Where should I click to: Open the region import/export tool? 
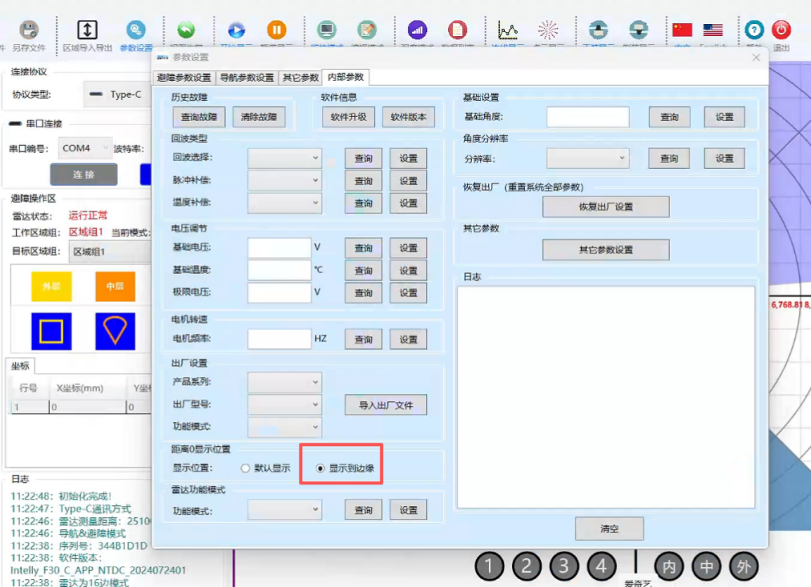tap(87, 30)
